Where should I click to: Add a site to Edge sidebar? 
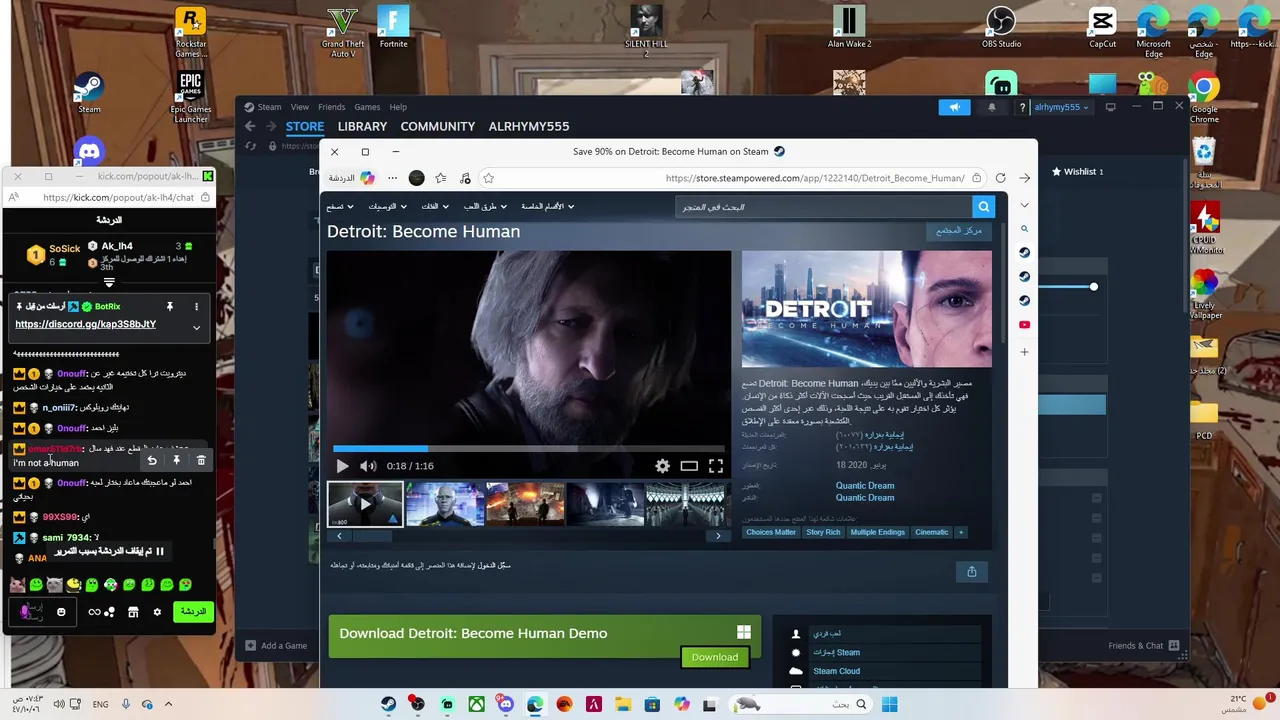point(1024,352)
